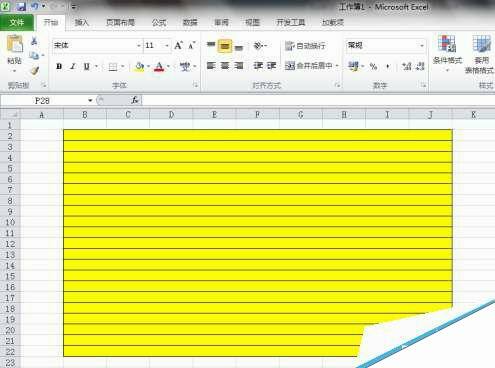This screenshot has width=495, height=368.
Task: Apply red font color button
Action: click(x=159, y=67)
